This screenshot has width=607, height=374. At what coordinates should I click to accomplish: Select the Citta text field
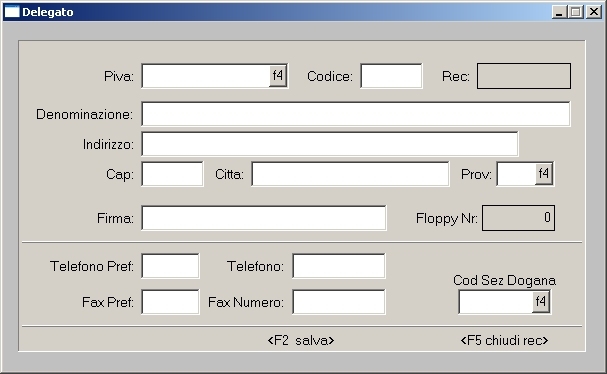350,174
